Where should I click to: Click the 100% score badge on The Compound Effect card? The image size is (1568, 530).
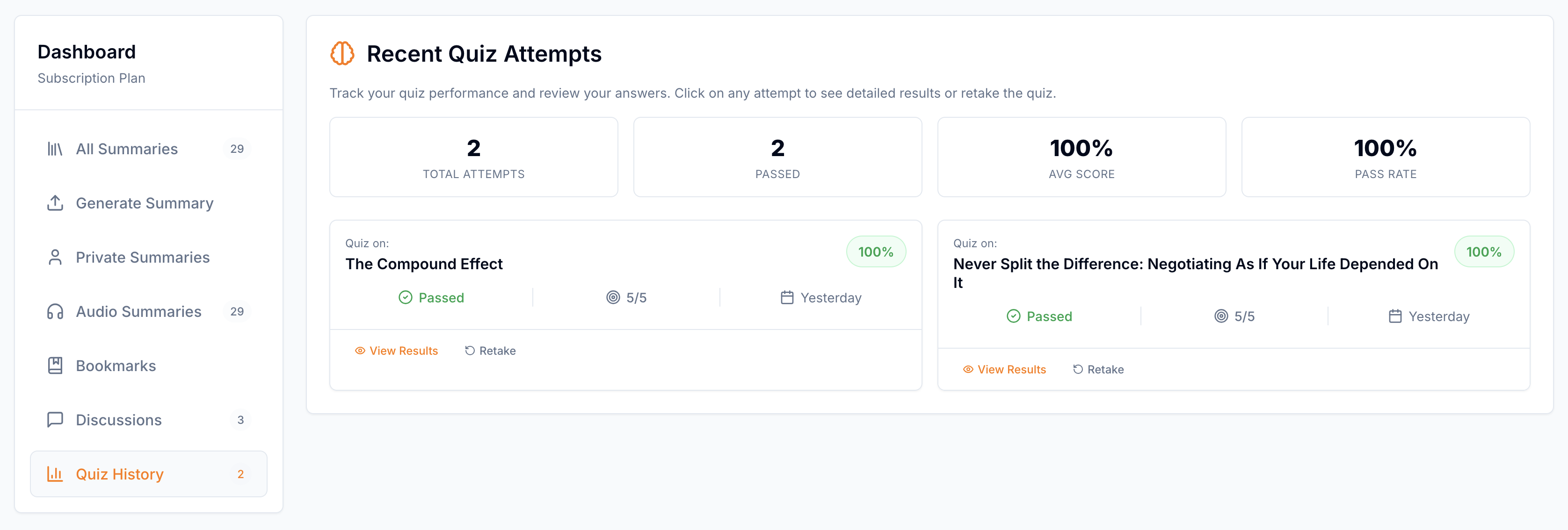[875, 251]
